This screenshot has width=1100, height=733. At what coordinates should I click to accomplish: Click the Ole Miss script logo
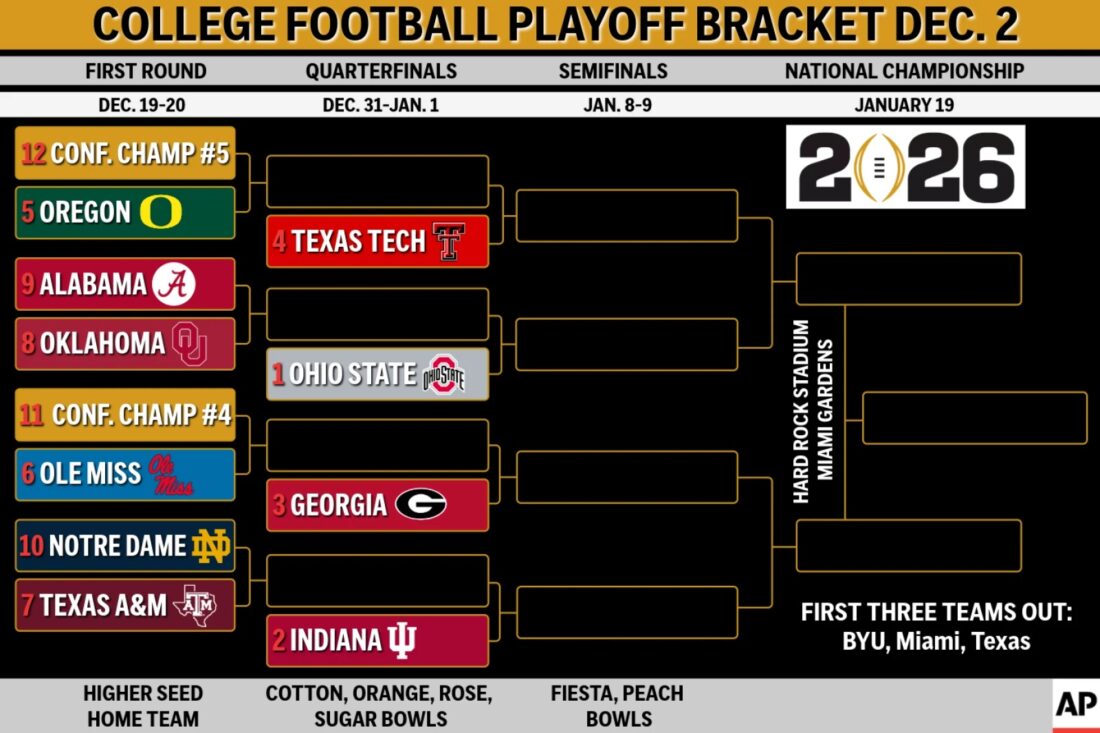coord(170,474)
